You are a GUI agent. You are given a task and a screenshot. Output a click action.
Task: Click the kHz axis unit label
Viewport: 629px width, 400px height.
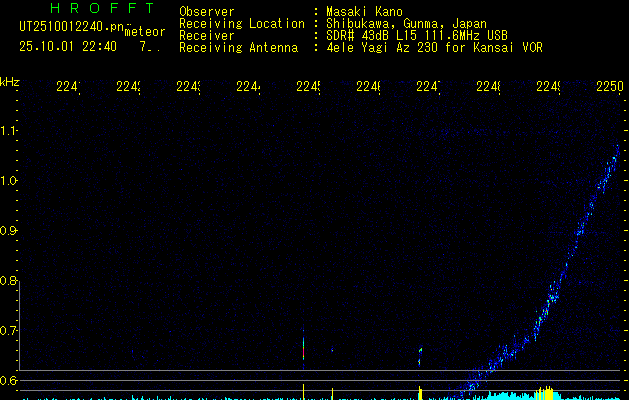pyautogui.click(x=10, y=80)
